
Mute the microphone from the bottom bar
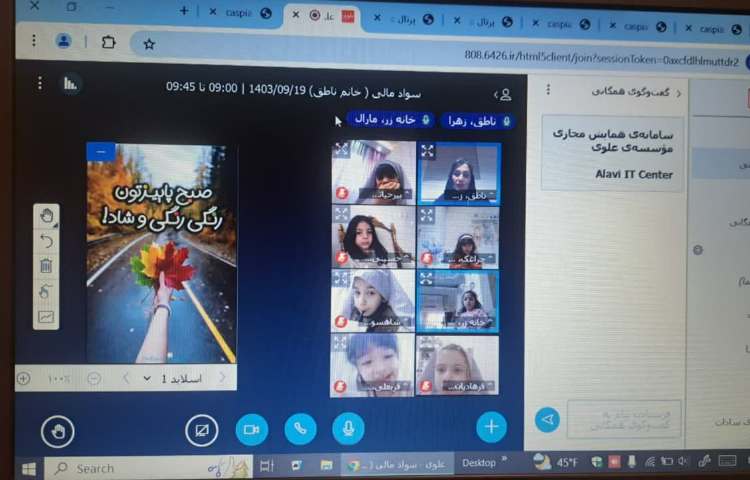tap(348, 428)
